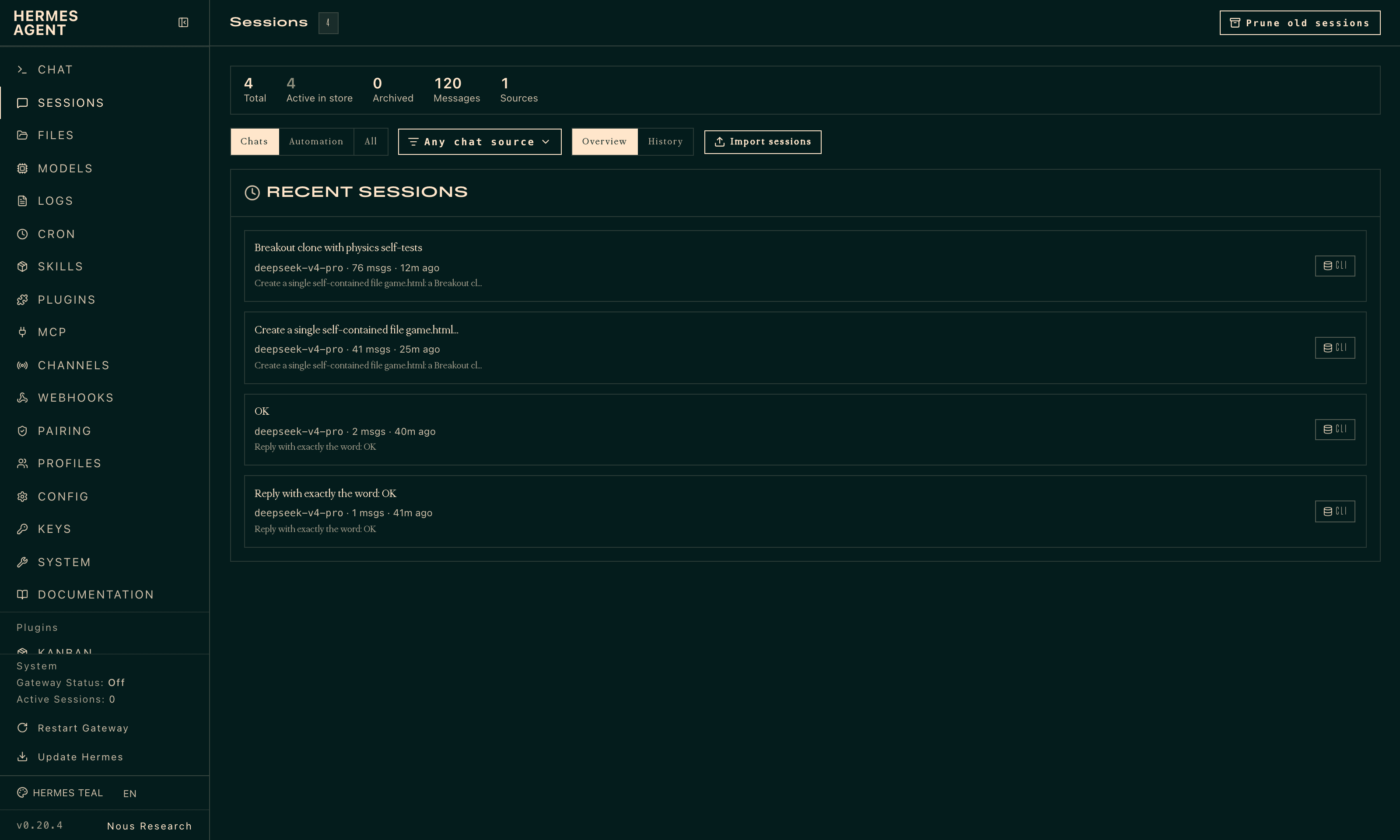Click CLI badge on 1 msgs session
This screenshot has height=840, width=1400.
tap(1335, 512)
